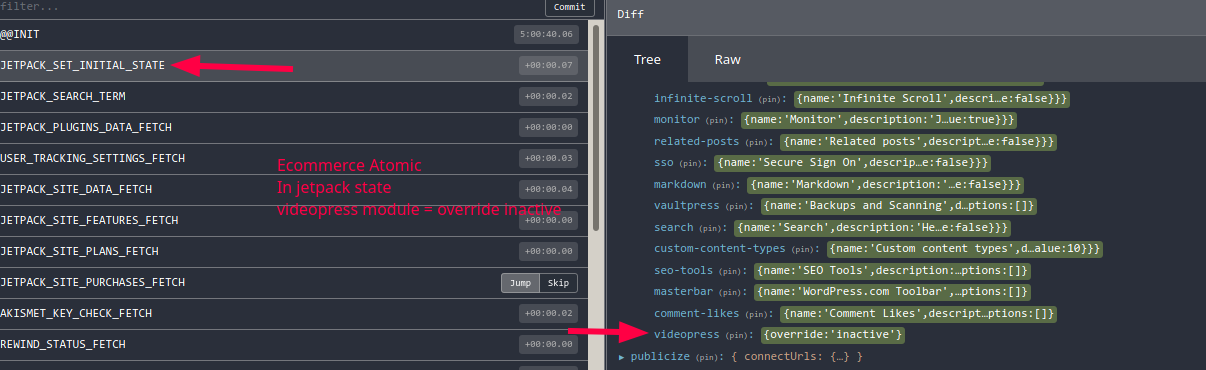Focus the filter input field
The width and height of the screenshot is (1206, 370).
270,7
